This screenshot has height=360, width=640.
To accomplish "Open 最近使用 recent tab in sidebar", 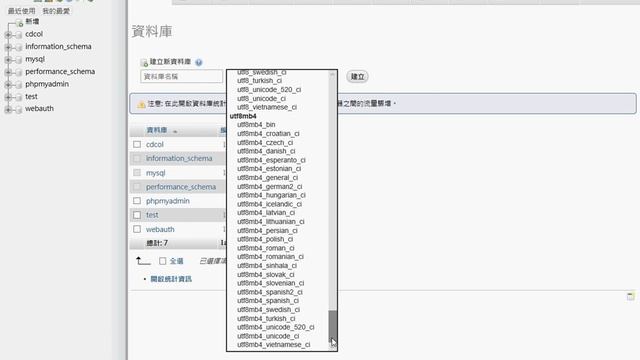I will [22, 11].
